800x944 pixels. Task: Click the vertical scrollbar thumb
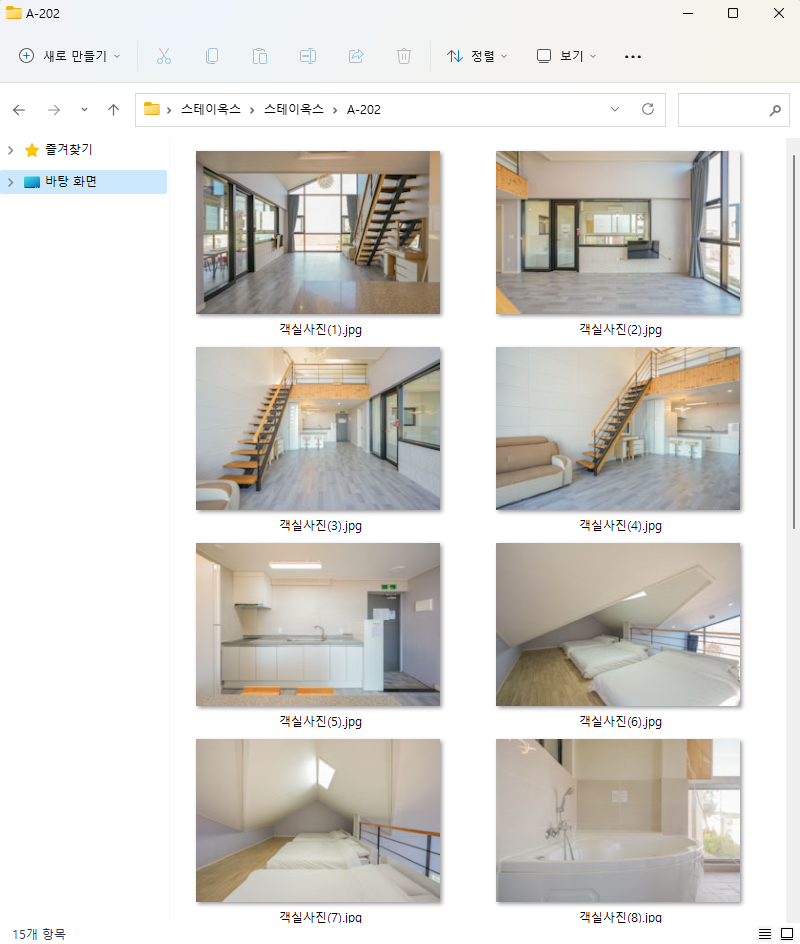[x=794, y=342]
